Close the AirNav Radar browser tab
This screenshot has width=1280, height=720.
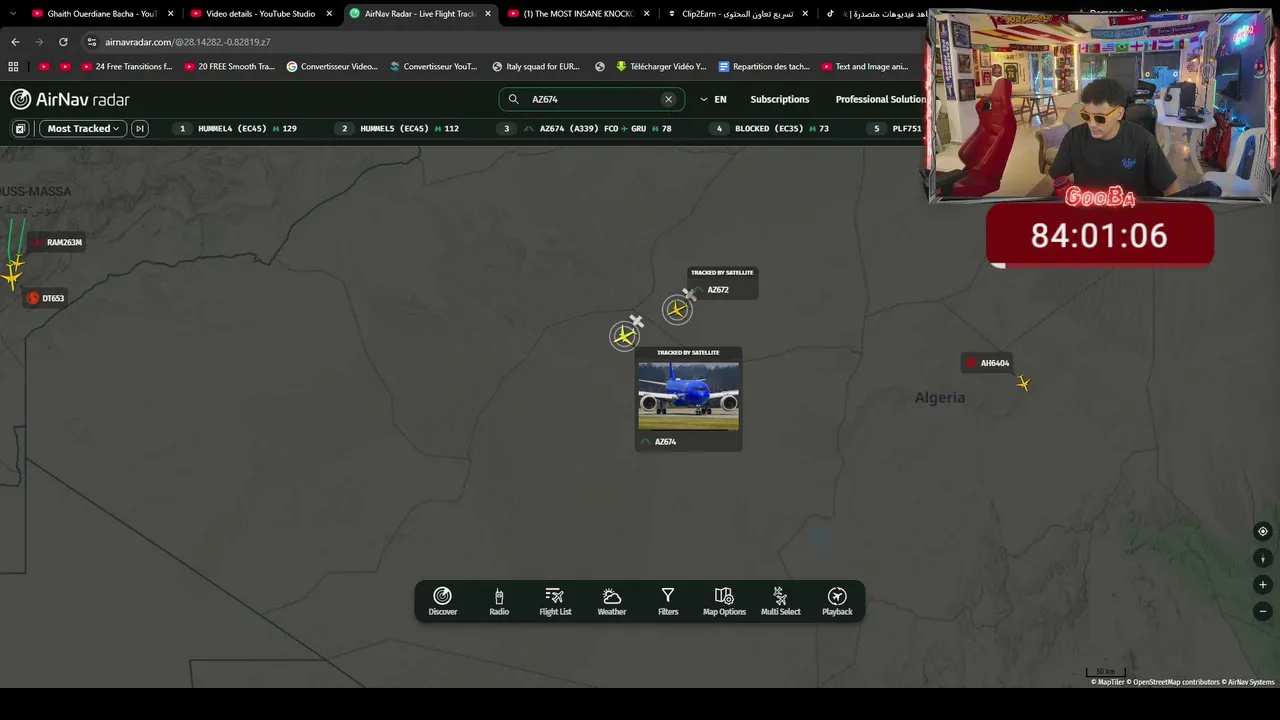[x=488, y=14]
